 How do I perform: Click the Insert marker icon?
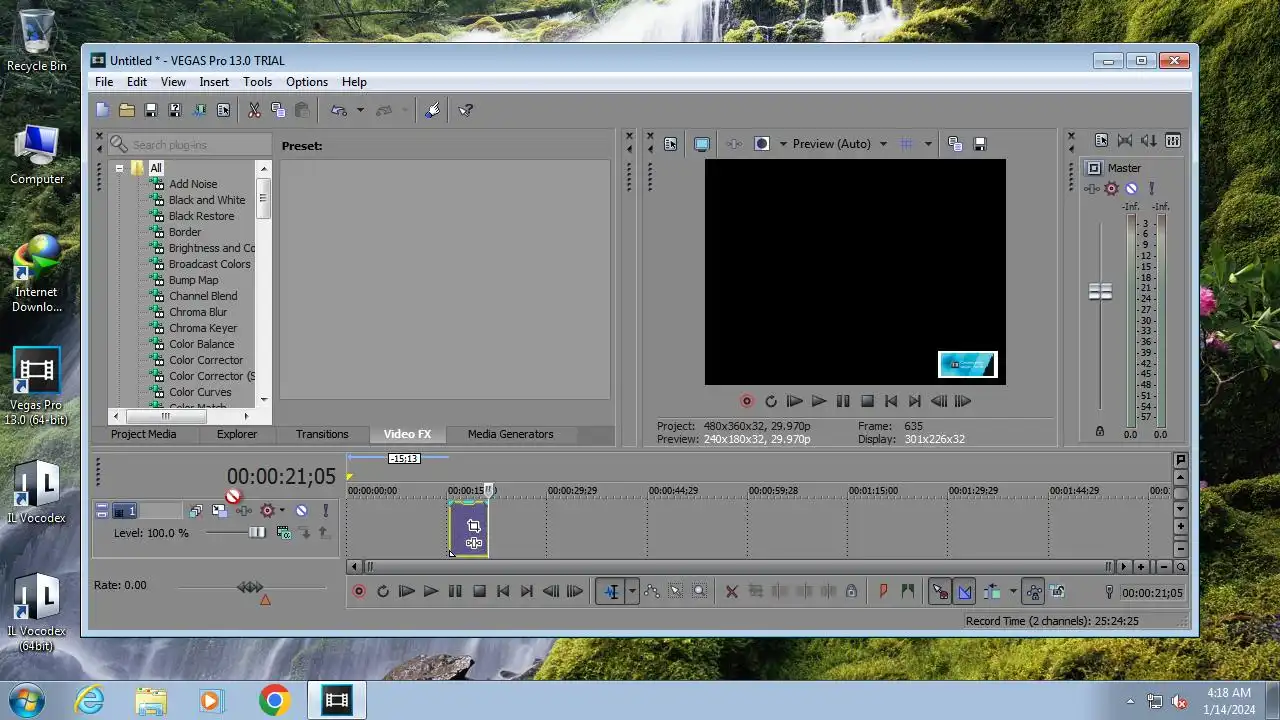[883, 592]
